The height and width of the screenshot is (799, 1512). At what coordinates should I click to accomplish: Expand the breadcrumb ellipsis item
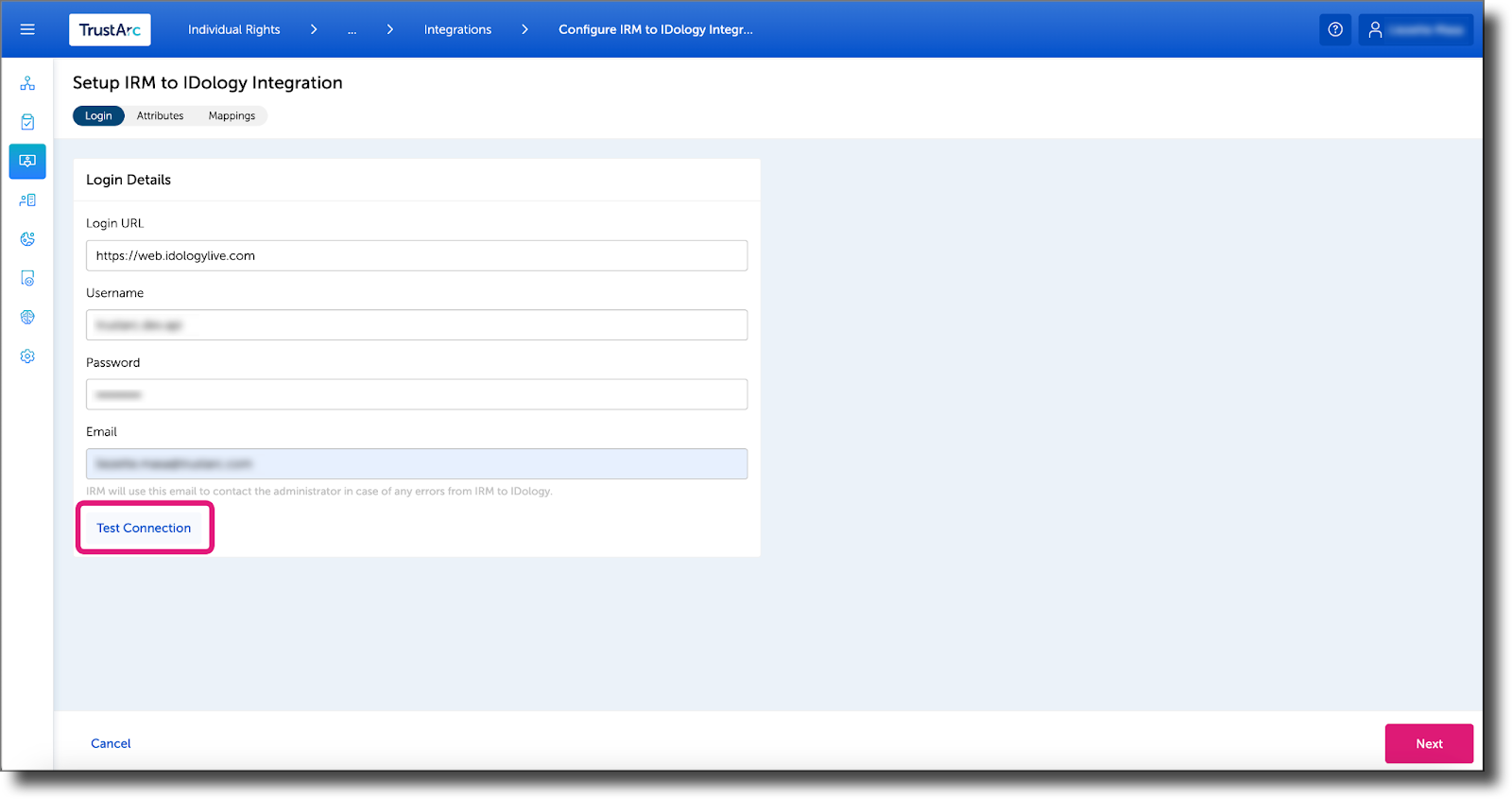pyautogui.click(x=352, y=29)
